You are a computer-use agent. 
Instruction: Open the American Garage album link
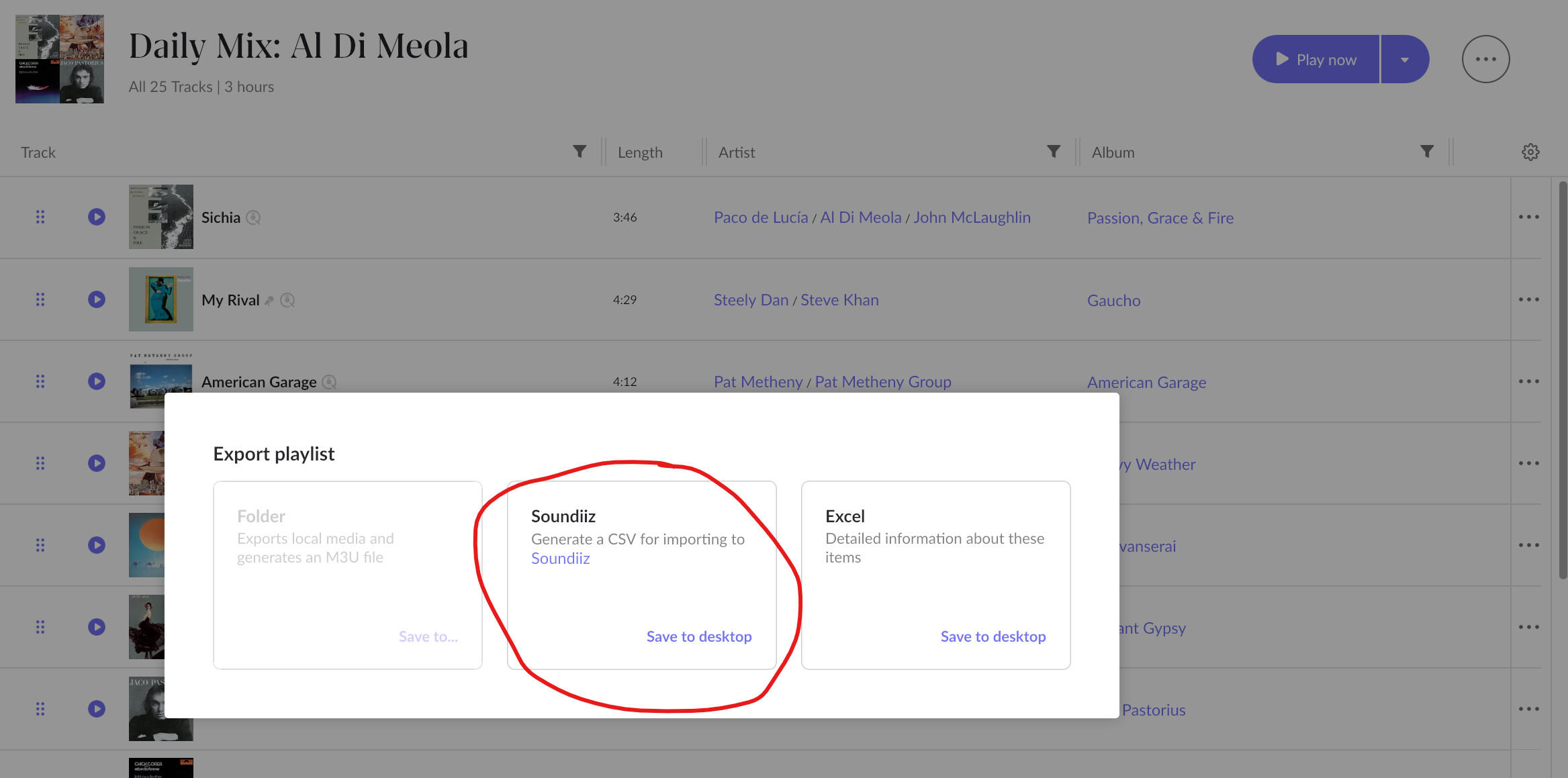pyautogui.click(x=1147, y=383)
